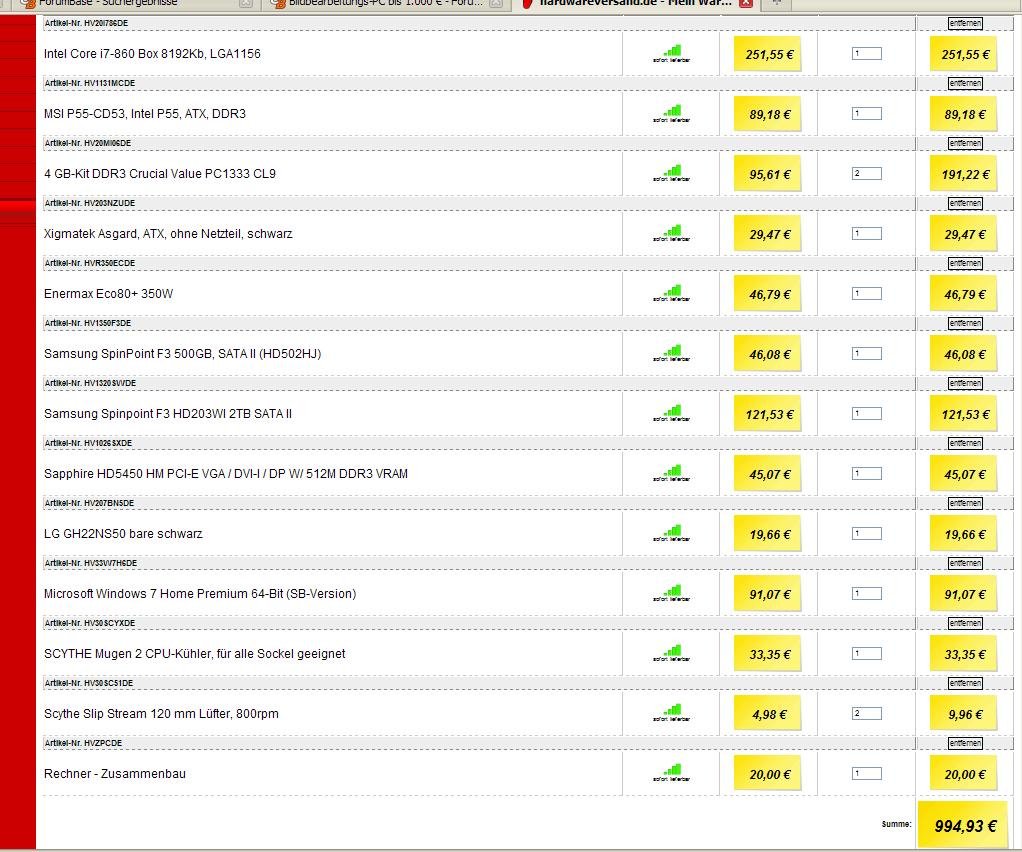Switch to the Bildbearbeitungs-PC forum tab
This screenshot has height=852, width=1022.
pos(387,3)
